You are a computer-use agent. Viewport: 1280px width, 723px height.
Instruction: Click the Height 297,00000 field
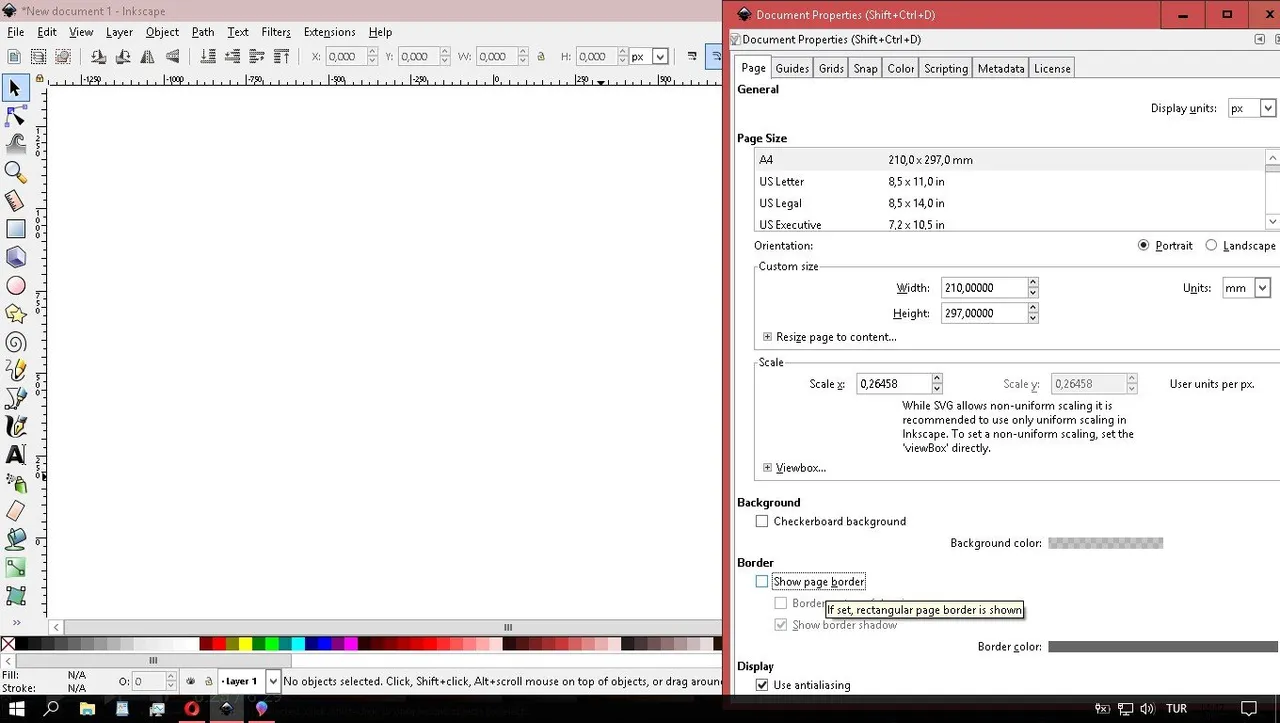point(984,313)
